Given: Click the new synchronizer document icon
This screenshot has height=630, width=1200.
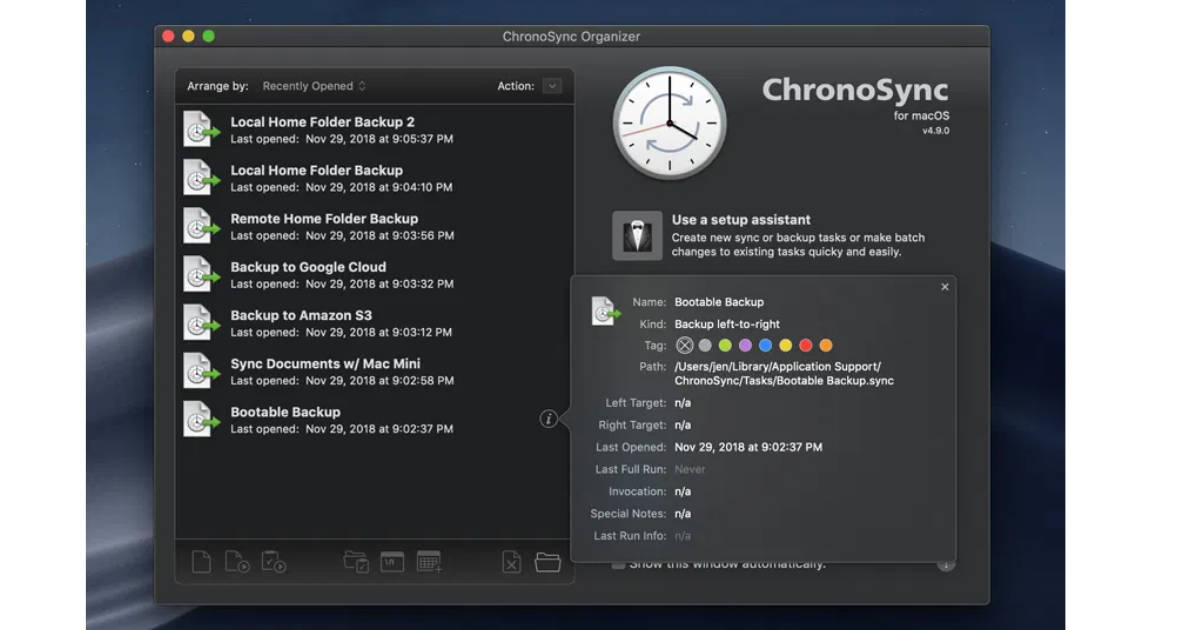Looking at the screenshot, I should coord(239,562).
